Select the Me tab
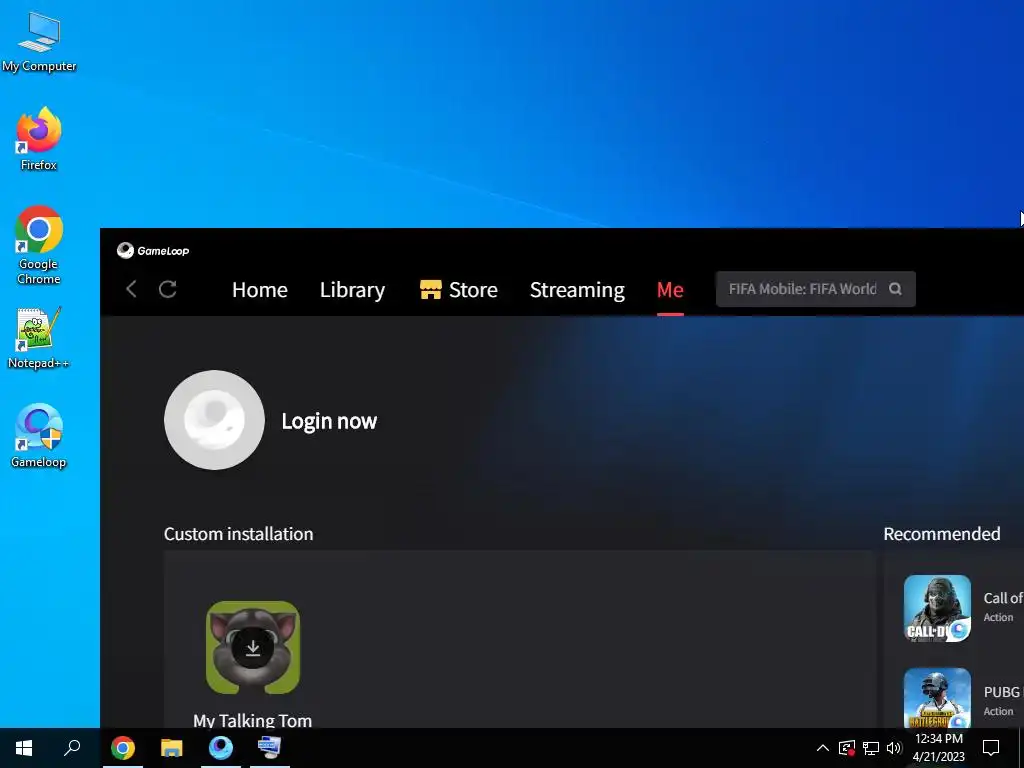 click(x=670, y=289)
